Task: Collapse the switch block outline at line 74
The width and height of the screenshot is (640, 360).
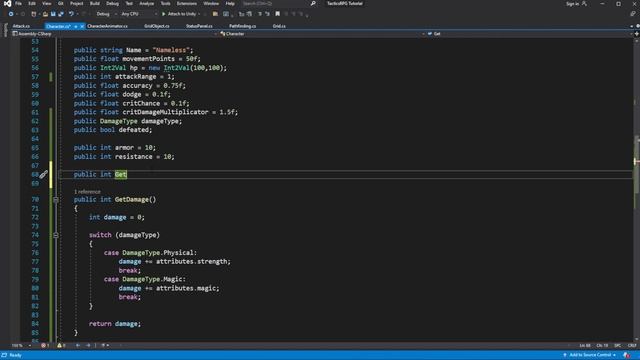Action: pos(56,235)
